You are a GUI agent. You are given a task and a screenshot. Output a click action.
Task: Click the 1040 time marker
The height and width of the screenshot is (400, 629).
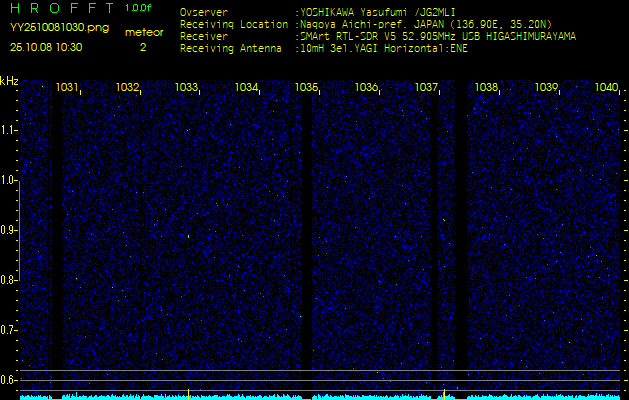point(606,88)
